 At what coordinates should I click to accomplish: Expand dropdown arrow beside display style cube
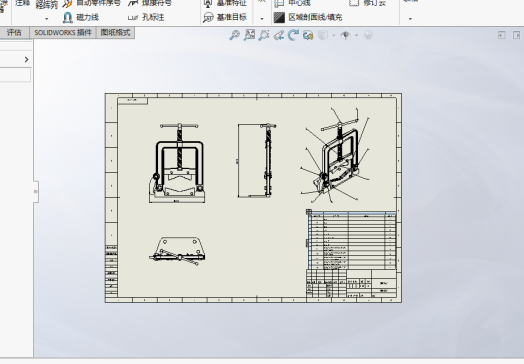334,35
